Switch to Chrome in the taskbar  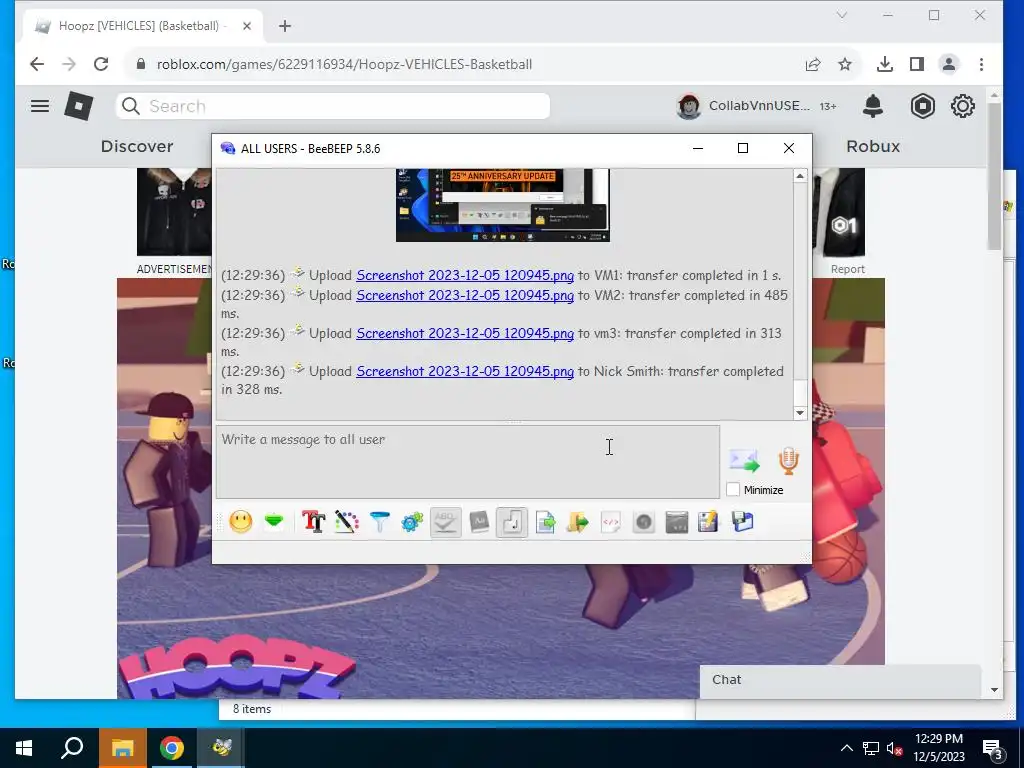click(x=172, y=748)
